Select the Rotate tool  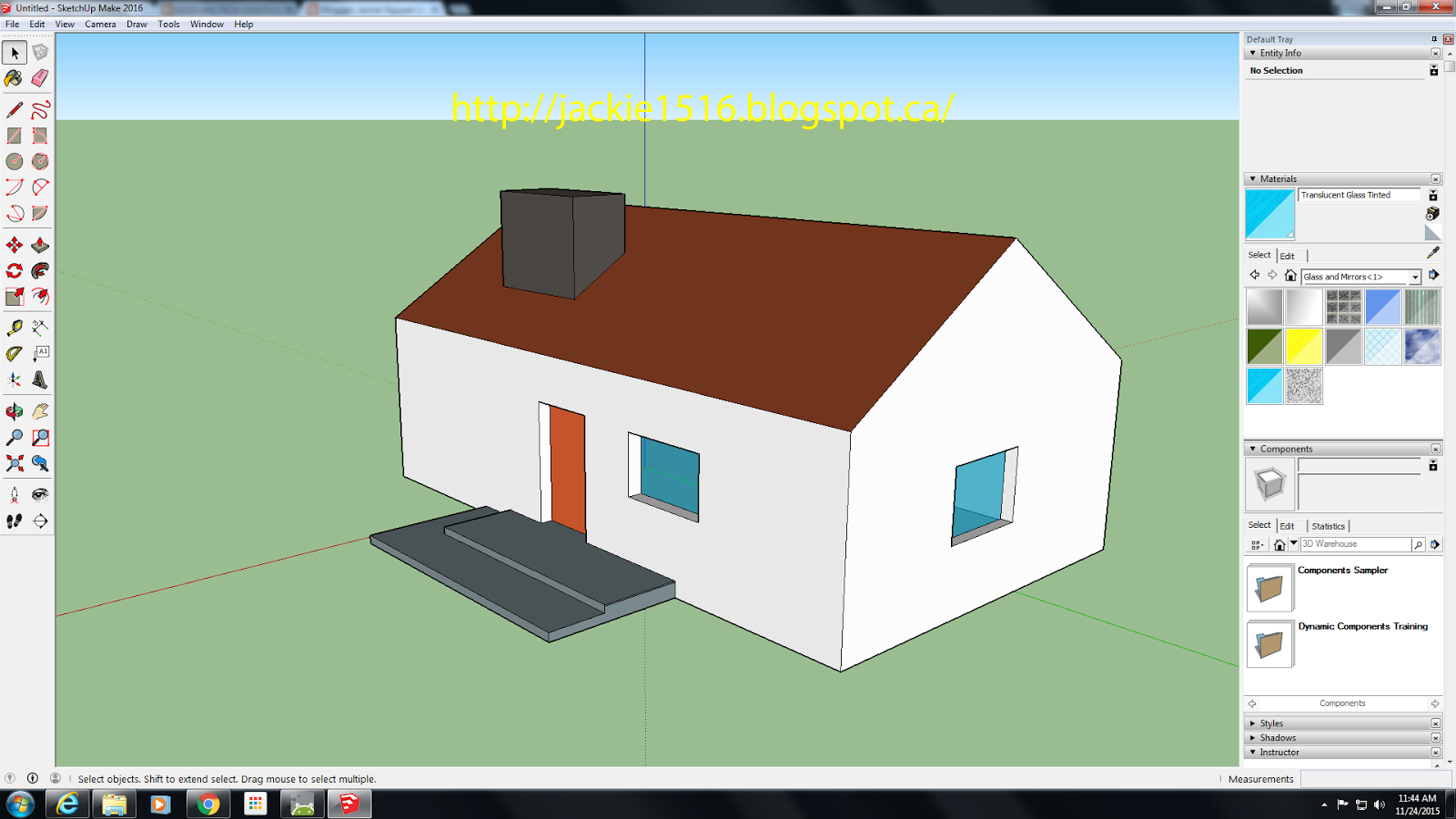click(x=14, y=269)
